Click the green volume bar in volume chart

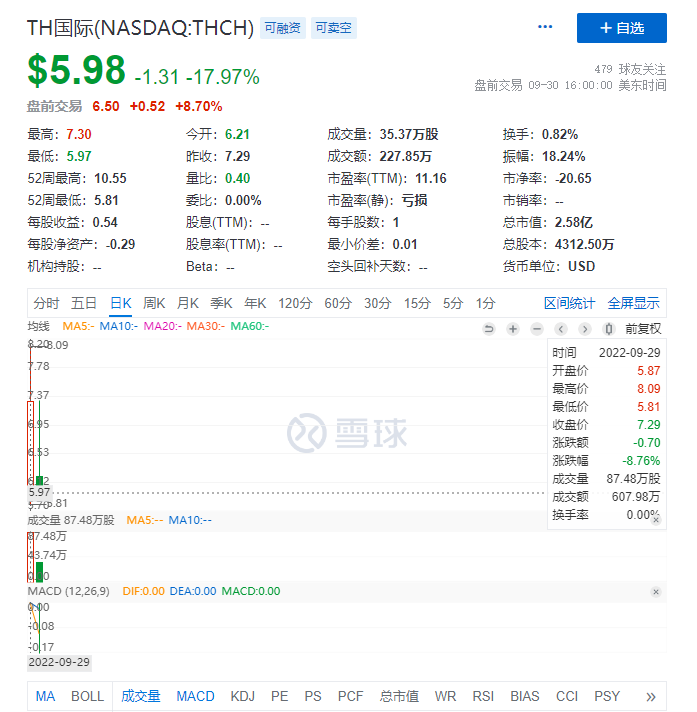(40, 572)
